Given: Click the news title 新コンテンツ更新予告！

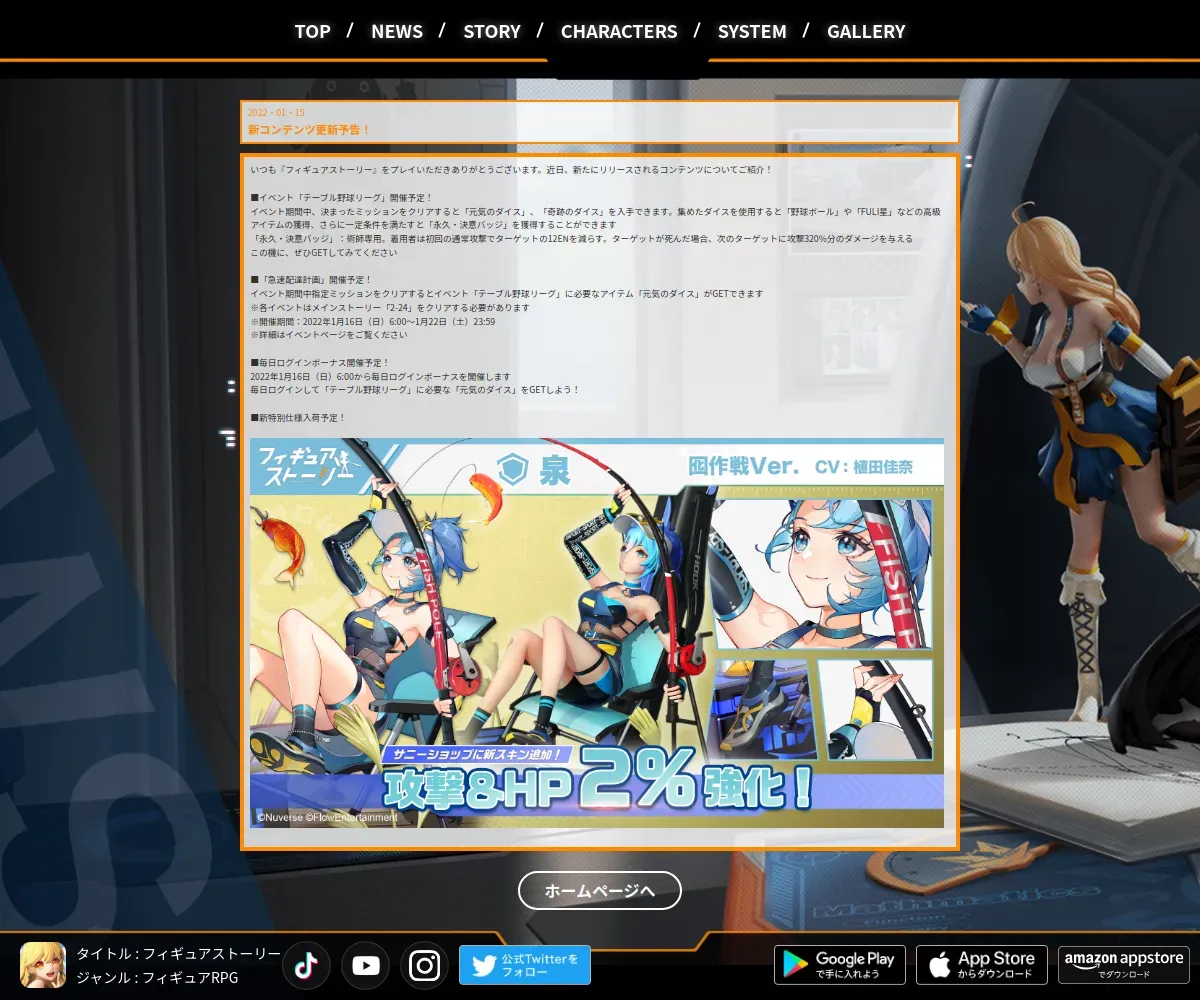Looking at the screenshot, I should [309, 130].
